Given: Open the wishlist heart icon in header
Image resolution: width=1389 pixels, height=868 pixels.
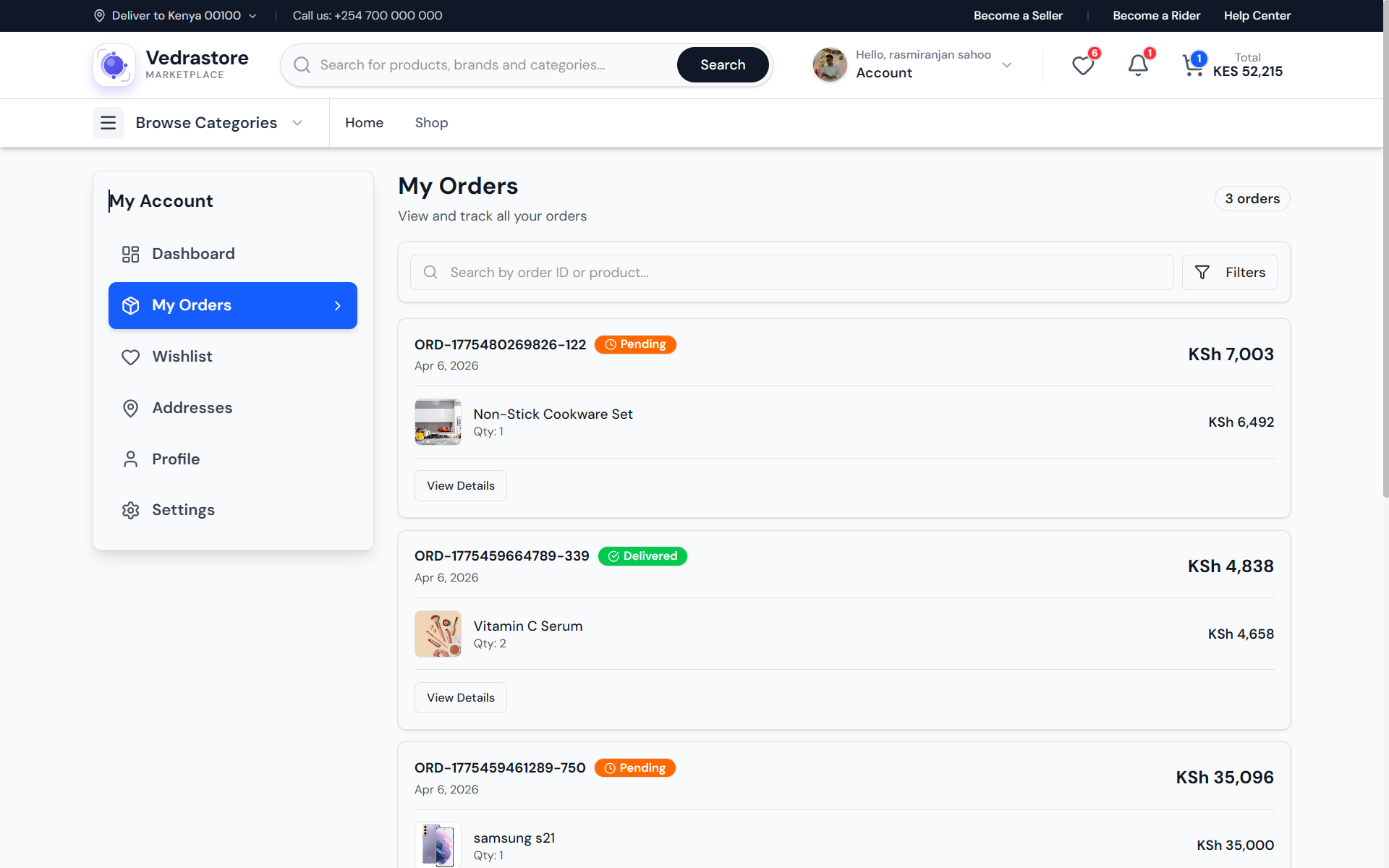Looking at the screenshot, I should click(1082, 66).
